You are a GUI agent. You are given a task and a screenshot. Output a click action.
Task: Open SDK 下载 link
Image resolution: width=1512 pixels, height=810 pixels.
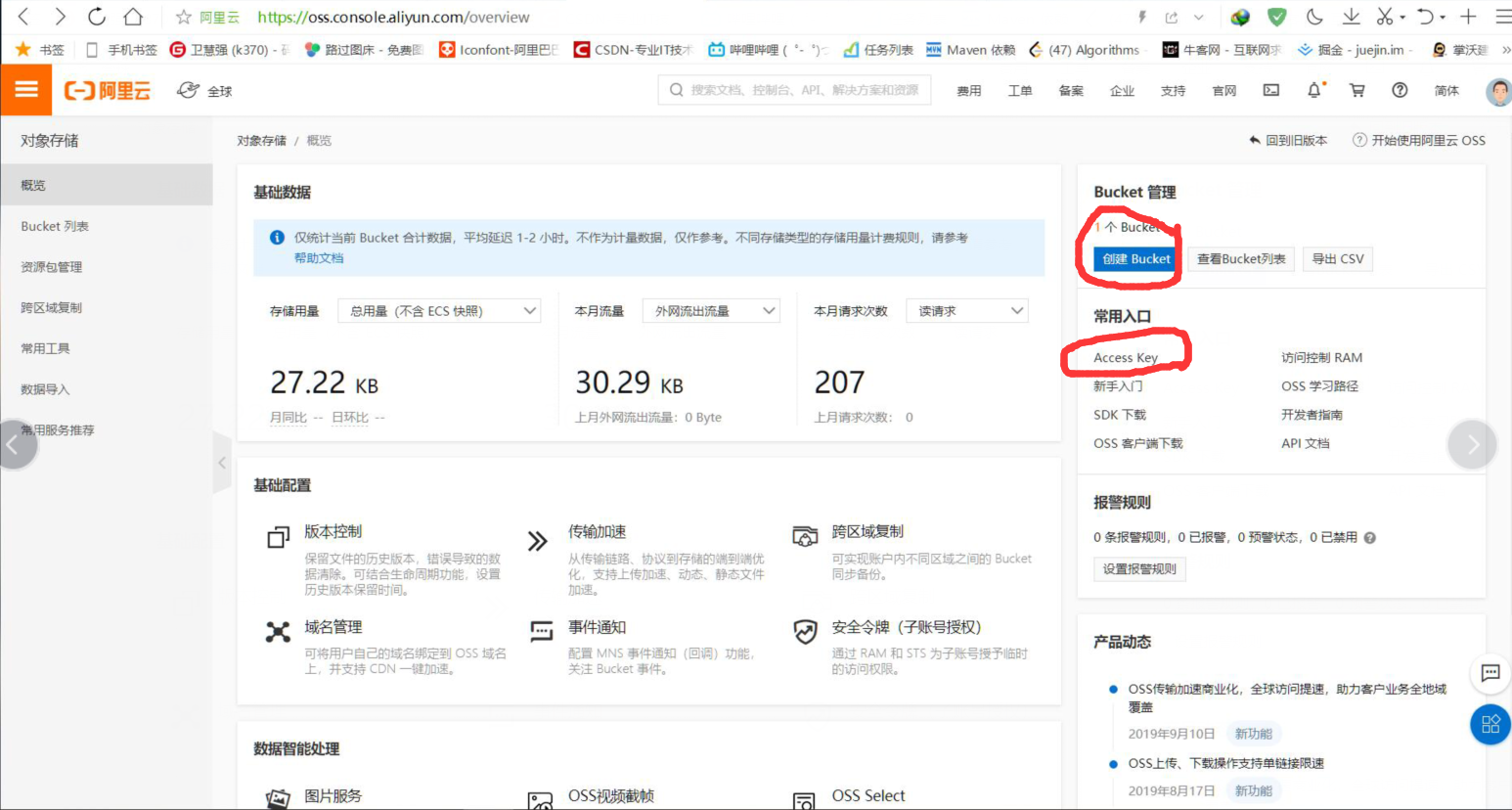coord(1120,415)
